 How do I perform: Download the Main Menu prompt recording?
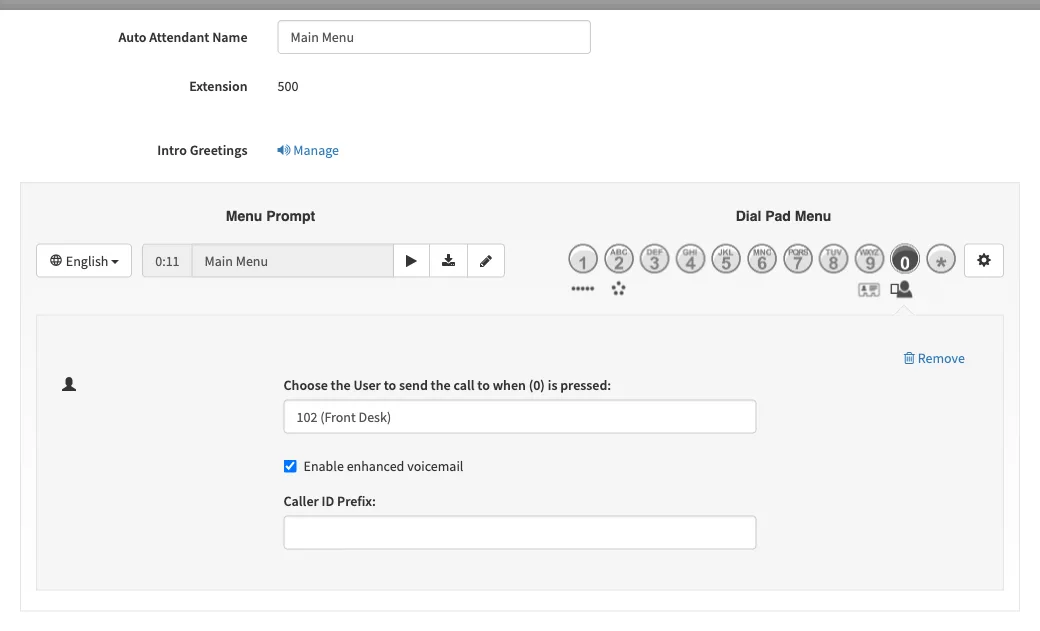click(448, 261)
